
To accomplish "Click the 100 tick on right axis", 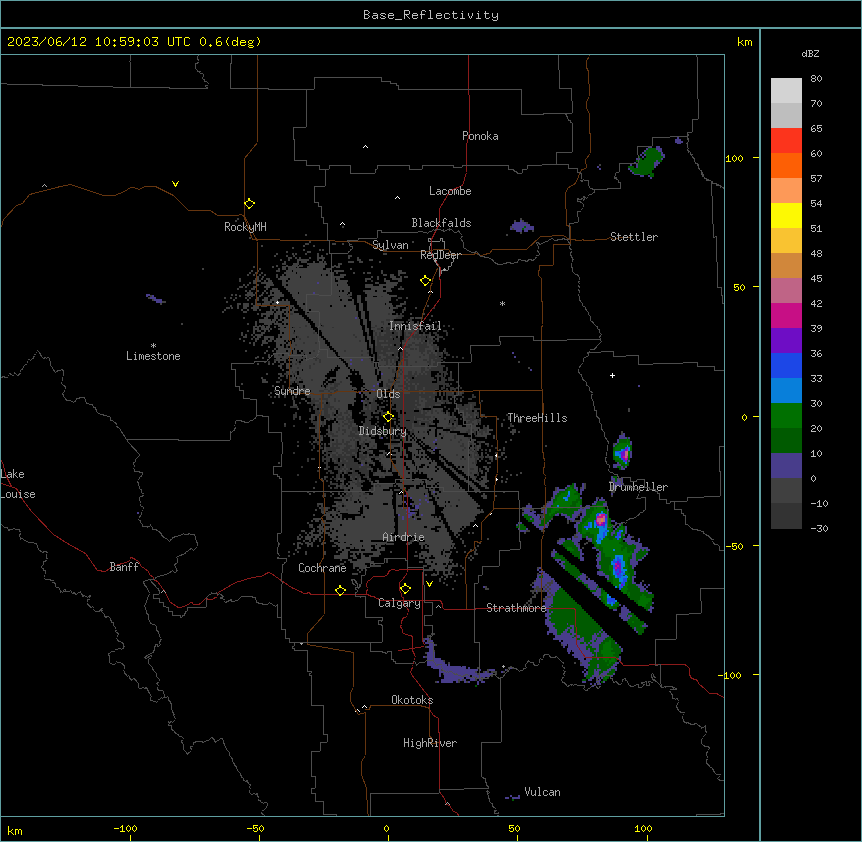I will tap(734, 158).
